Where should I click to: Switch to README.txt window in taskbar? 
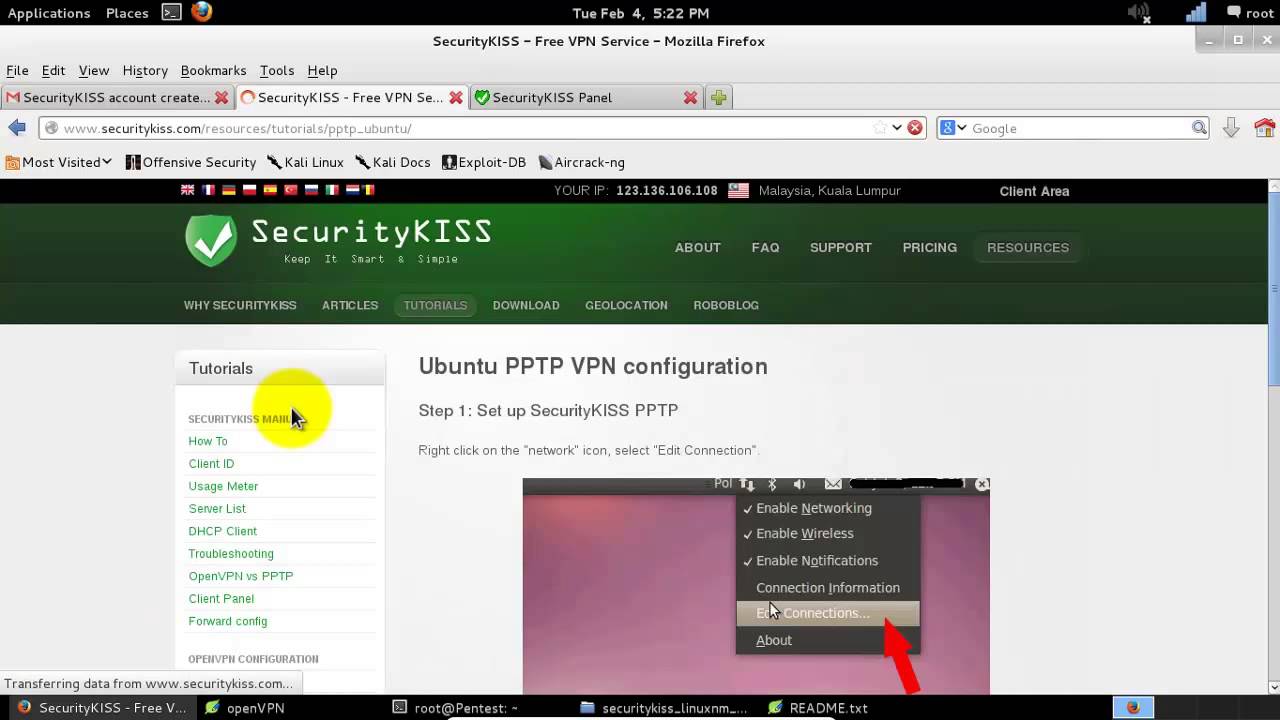coord(818,707)
